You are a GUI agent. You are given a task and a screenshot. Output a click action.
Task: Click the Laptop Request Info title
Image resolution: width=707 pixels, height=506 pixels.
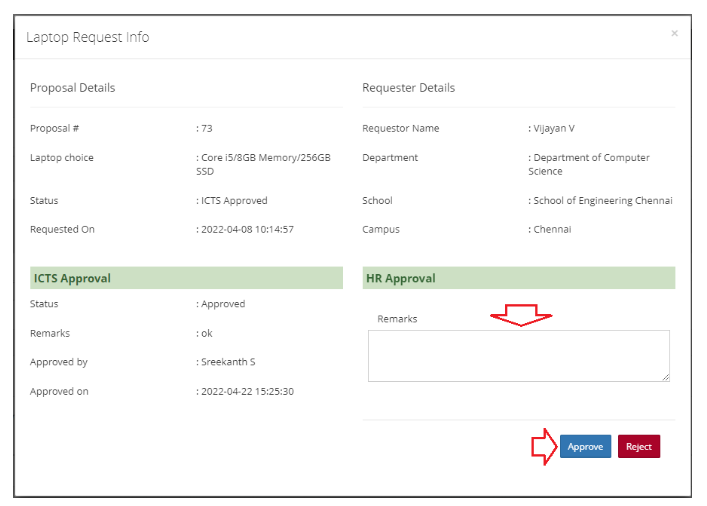coord(88,37)
